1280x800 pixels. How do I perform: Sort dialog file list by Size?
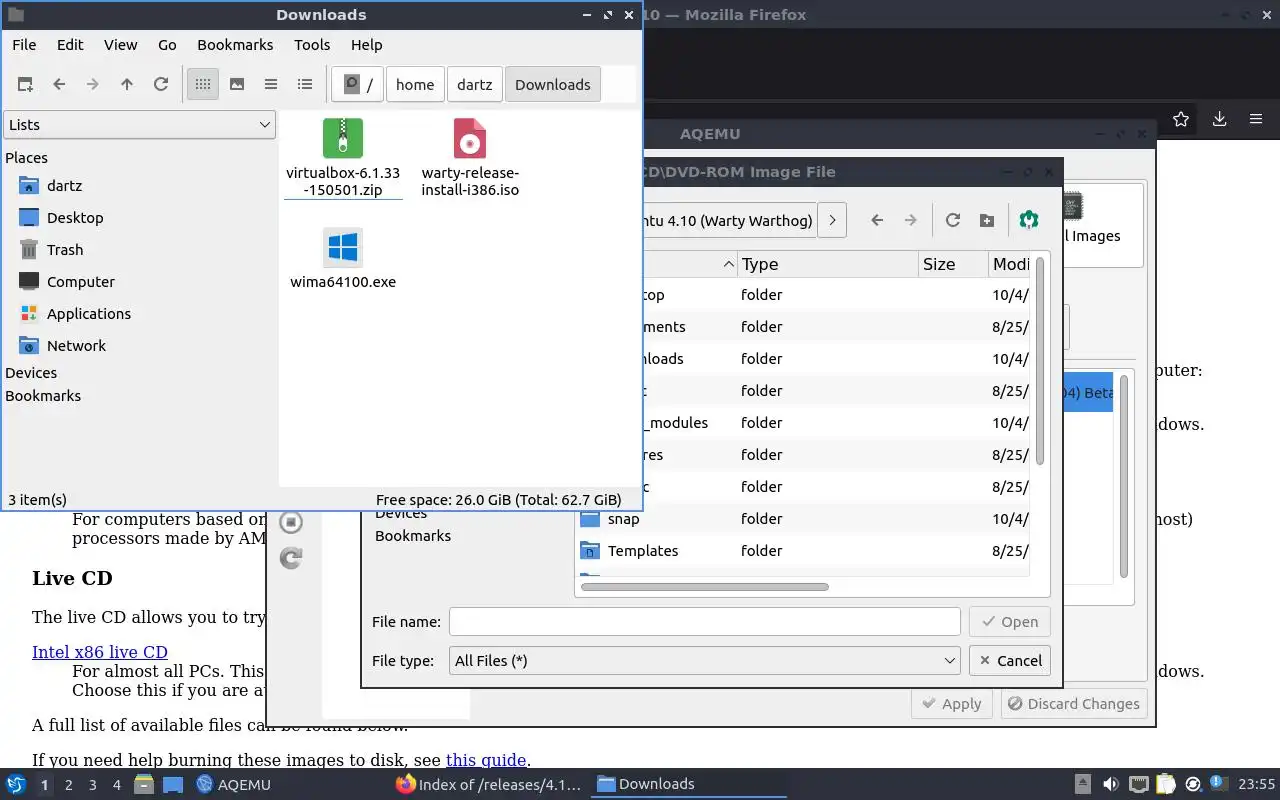(954, 265)
